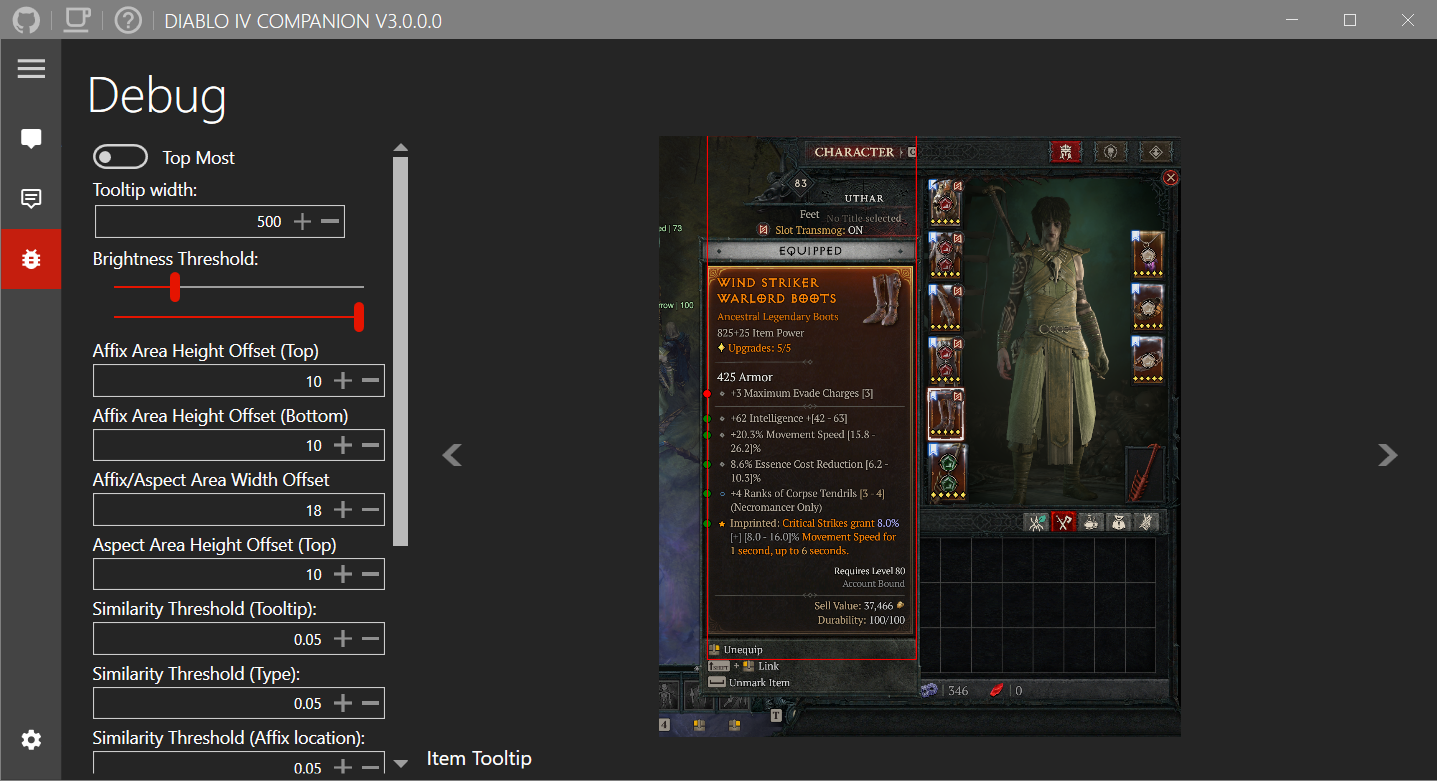Maximize the Diablo IV Companion window
The image size is (1437, 781).
point(1350,20)
